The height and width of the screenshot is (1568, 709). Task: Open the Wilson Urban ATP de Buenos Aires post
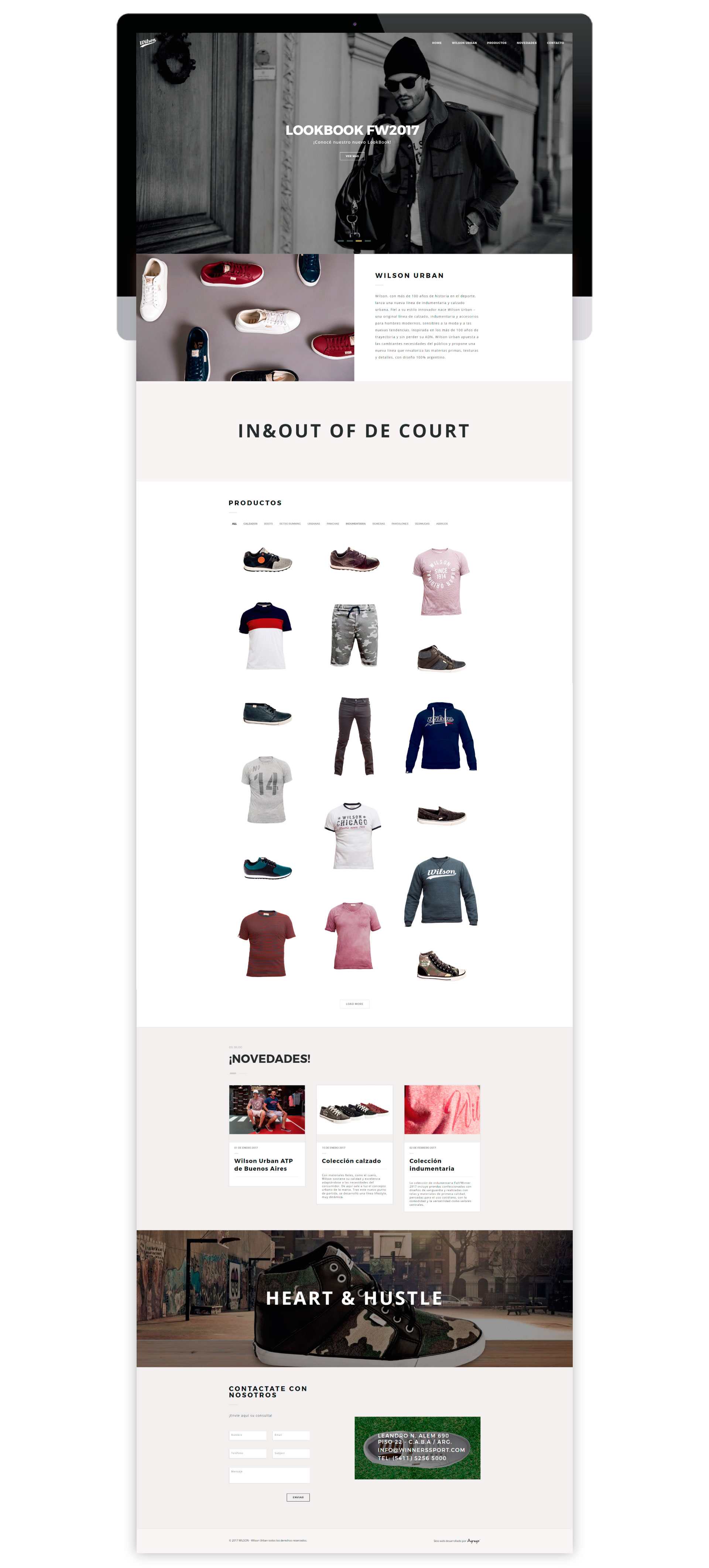[x=264, y=1164]
